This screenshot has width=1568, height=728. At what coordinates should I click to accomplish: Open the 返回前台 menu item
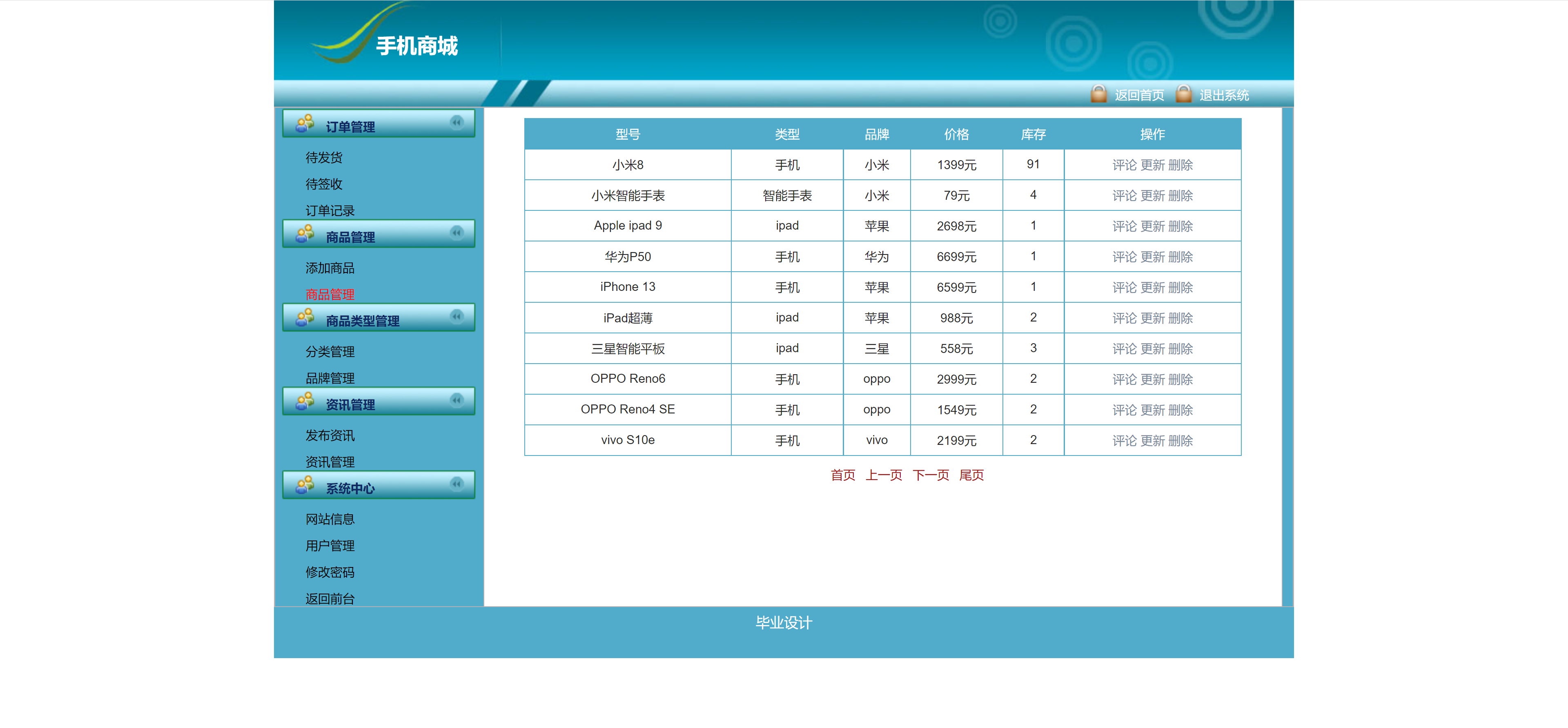[330, 599]
